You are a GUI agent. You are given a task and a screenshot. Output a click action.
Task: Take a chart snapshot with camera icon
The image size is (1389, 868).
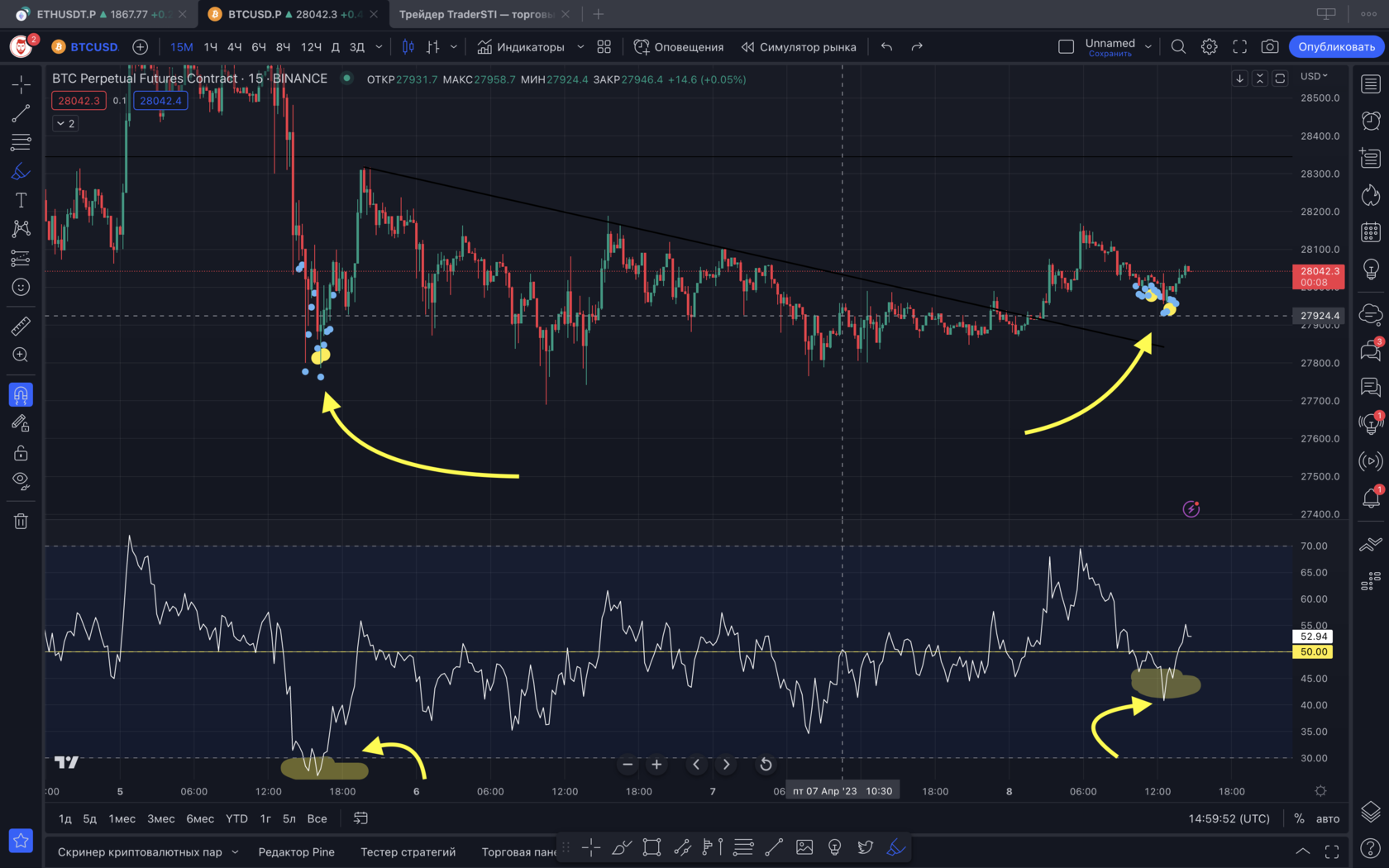1270,47
